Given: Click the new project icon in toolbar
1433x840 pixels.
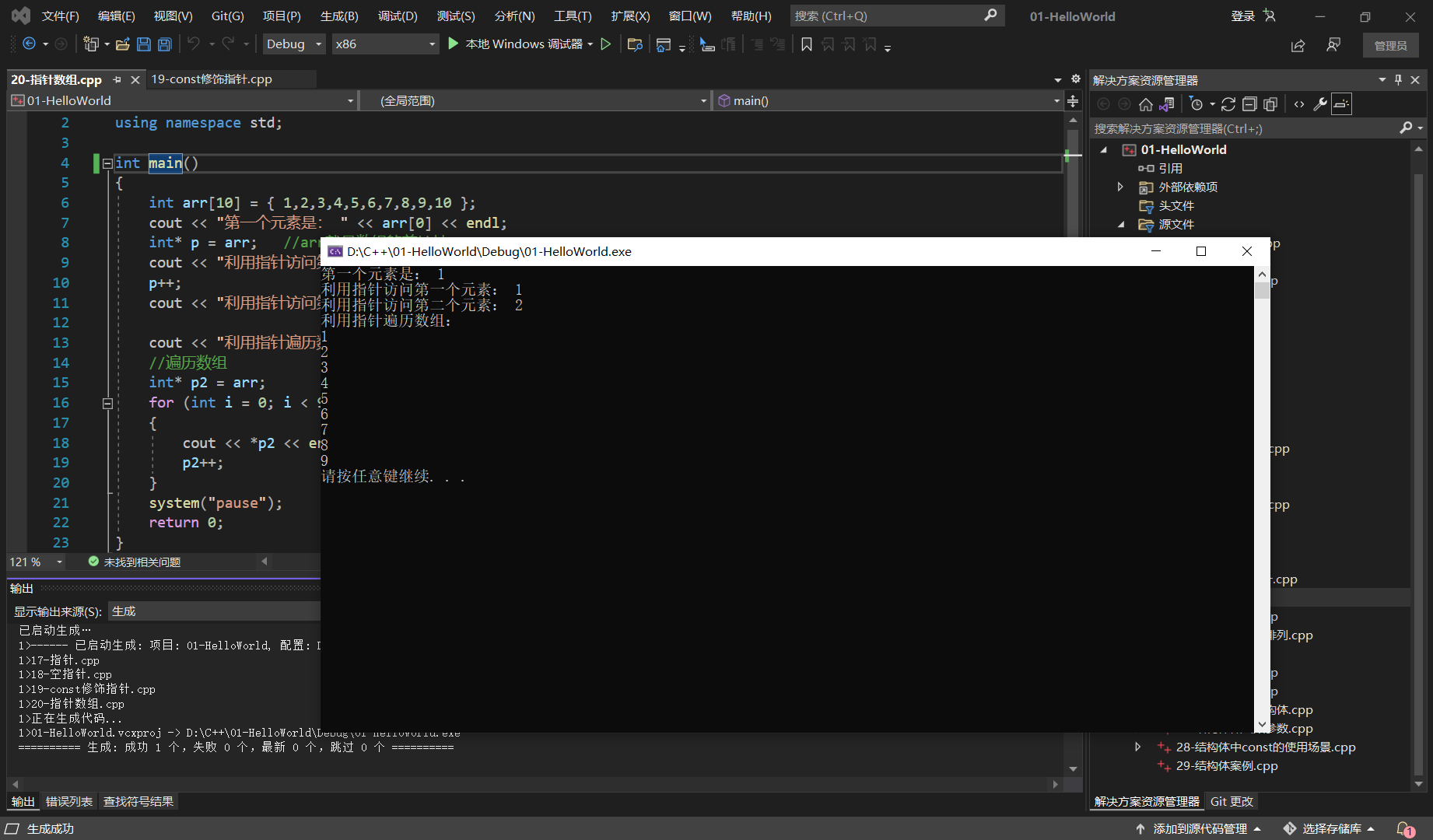Looking at the screenshot, I should (91, 44).
